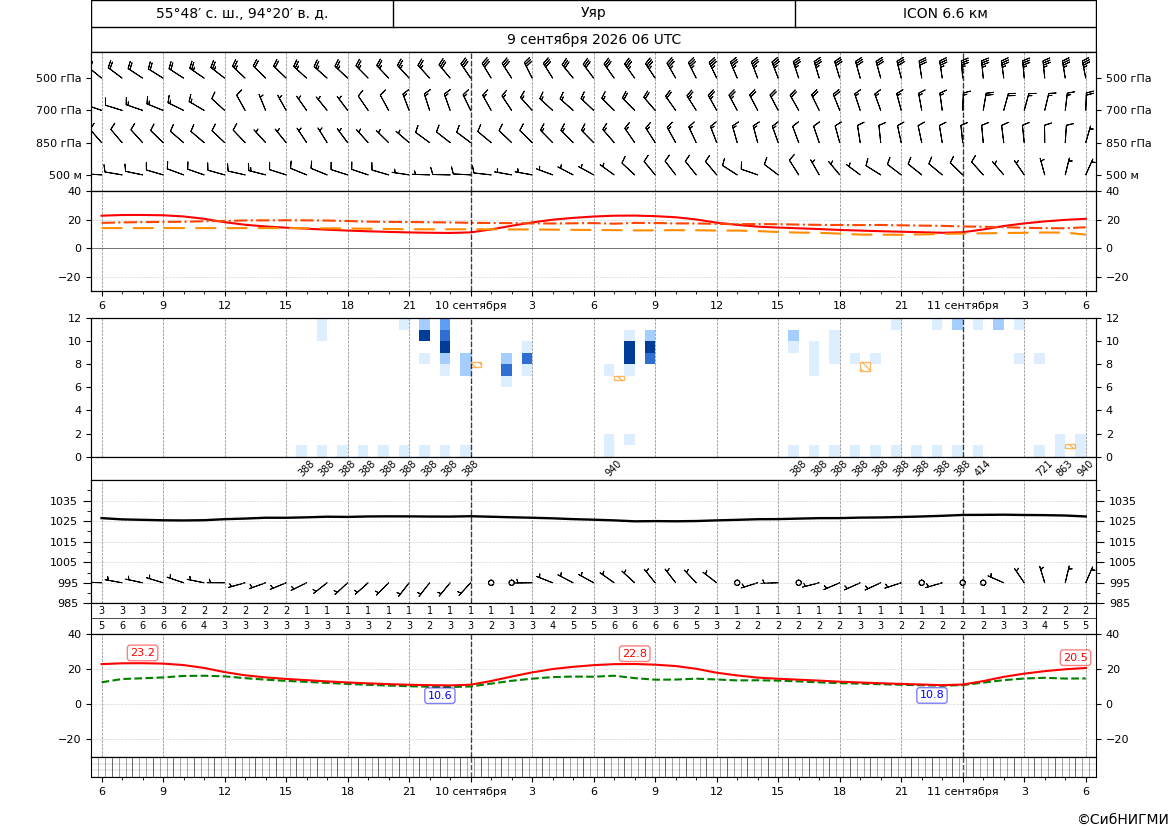Click the orange hatched box below 940 cloud column

click(x=619, y=378)
